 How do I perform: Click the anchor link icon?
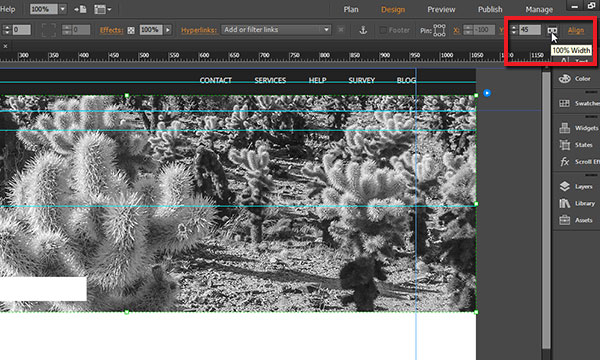point(363,30)
